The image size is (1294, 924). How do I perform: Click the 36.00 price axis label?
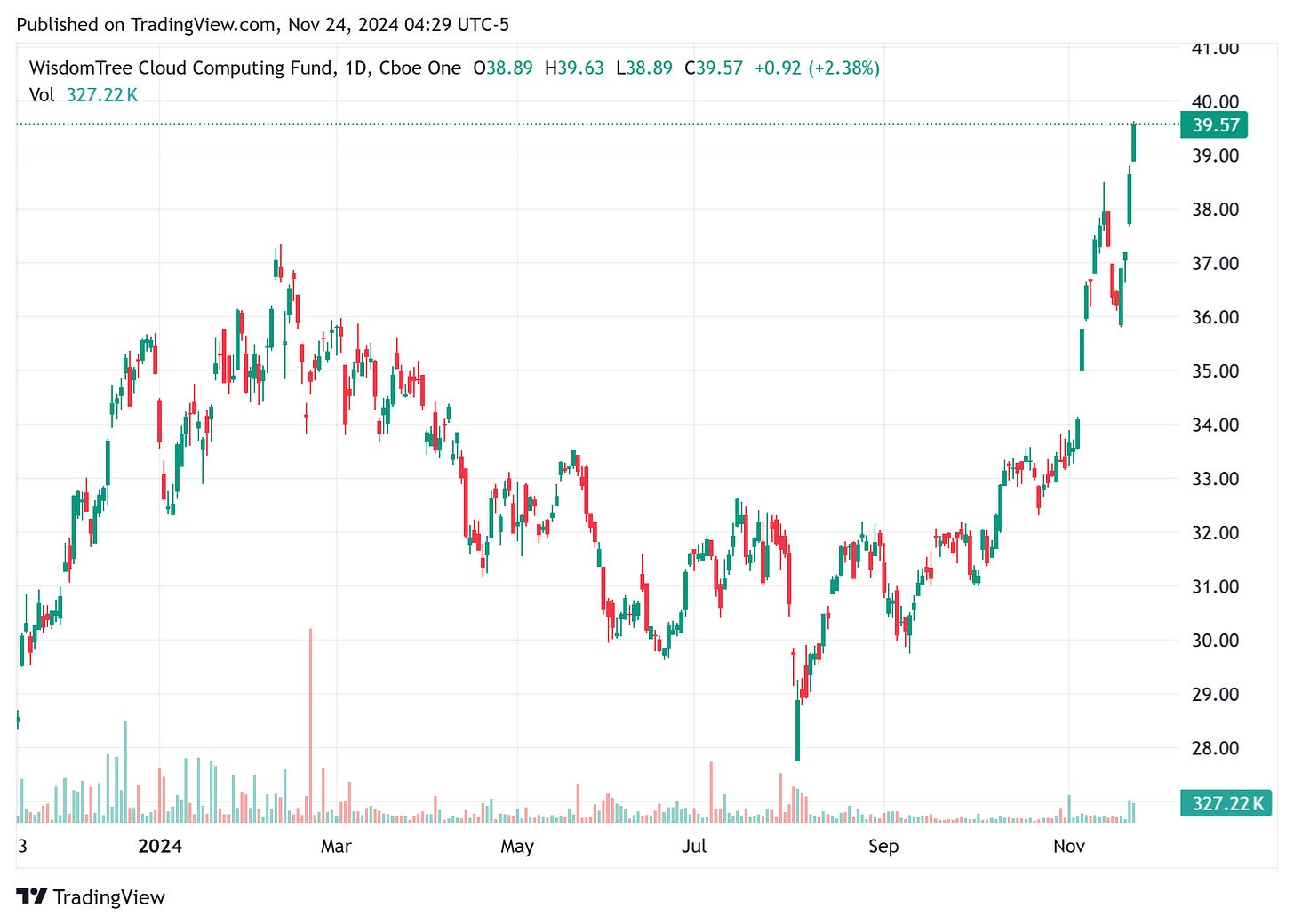pyautogui.click(x=1215, y=317)
